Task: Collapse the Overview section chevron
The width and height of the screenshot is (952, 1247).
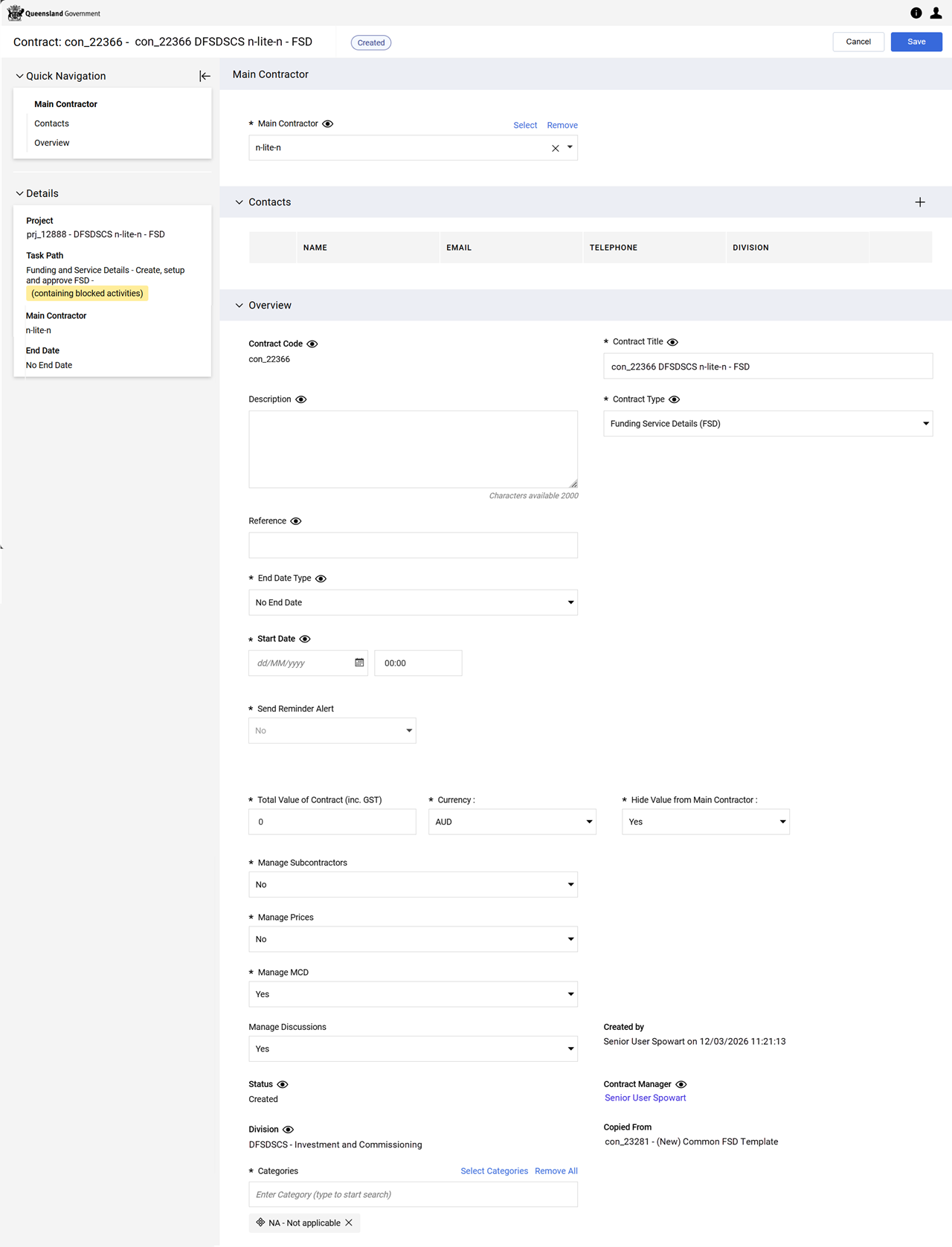Action: (239, 306)
